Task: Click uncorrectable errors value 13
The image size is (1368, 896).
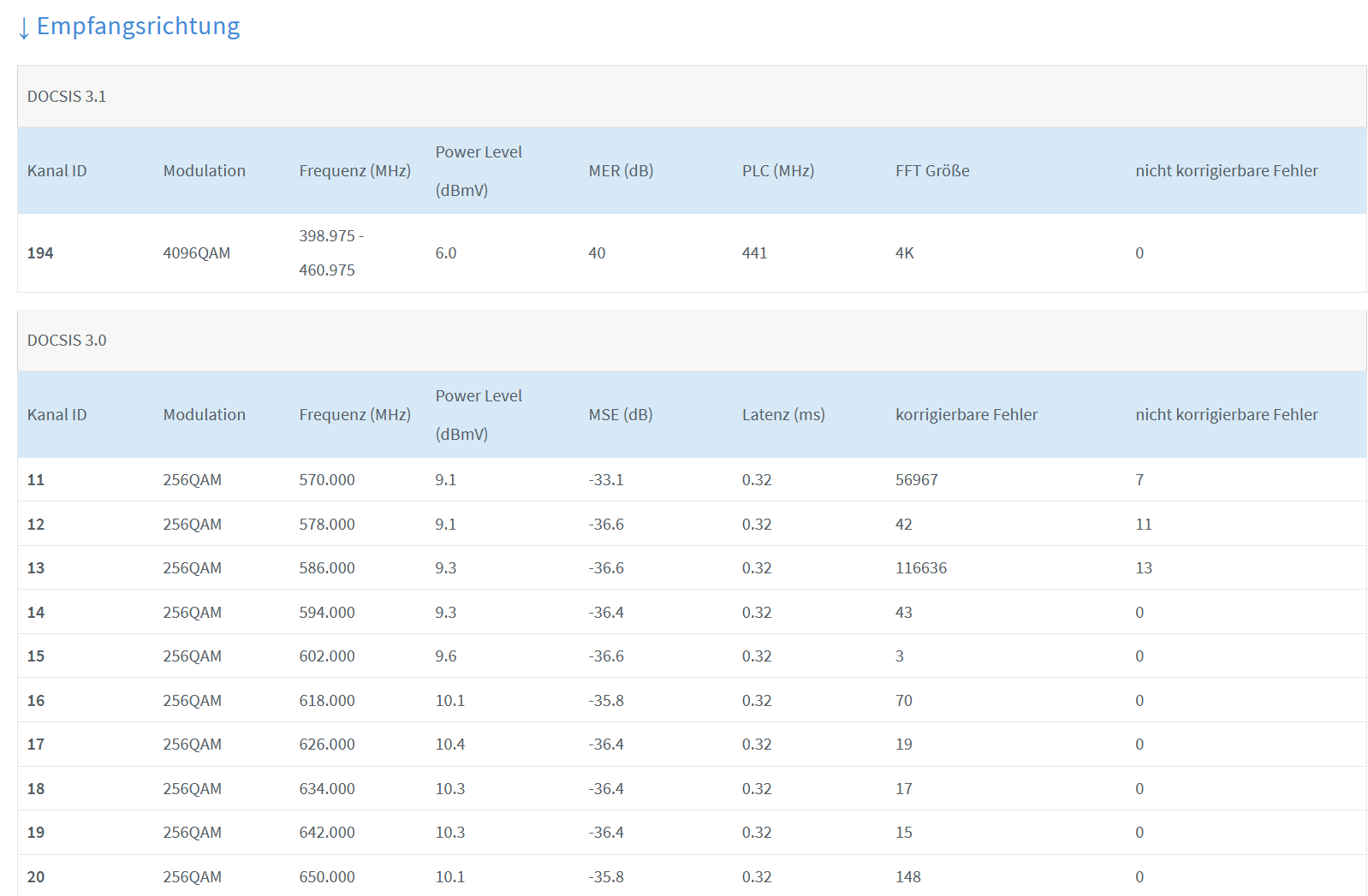Action: point(1144,568)
